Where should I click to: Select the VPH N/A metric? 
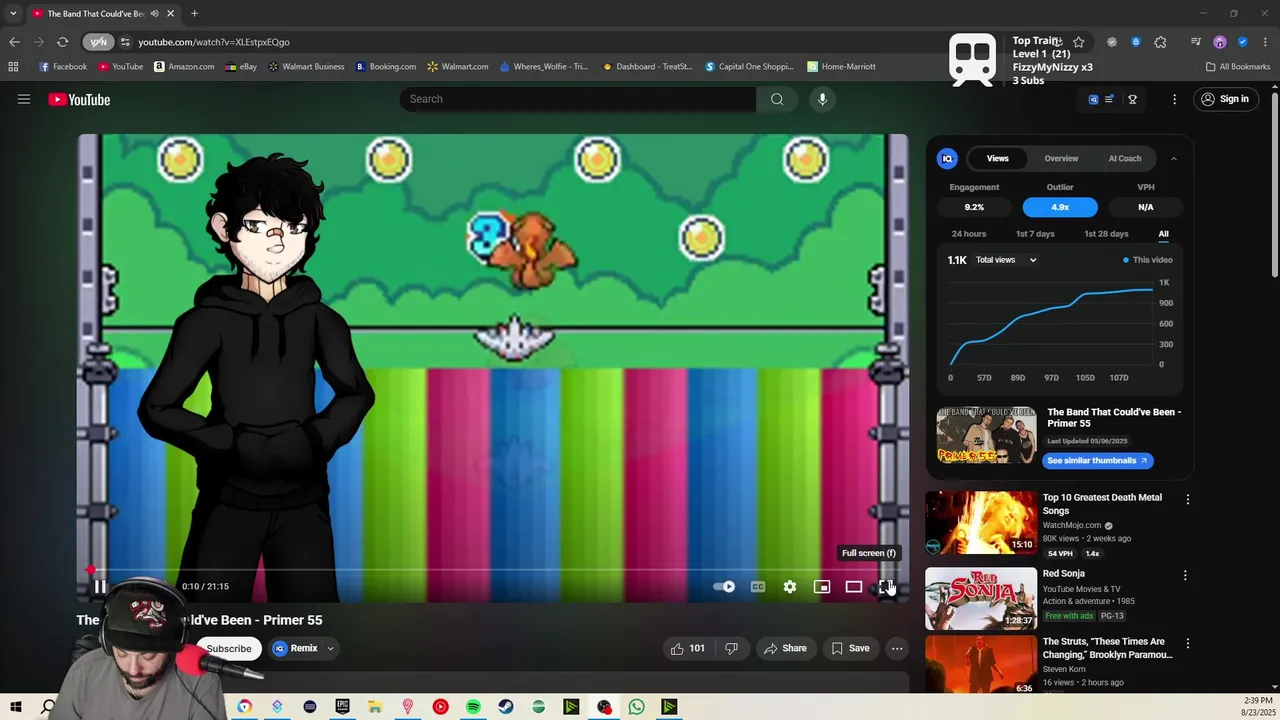(x=1146, y=207)
